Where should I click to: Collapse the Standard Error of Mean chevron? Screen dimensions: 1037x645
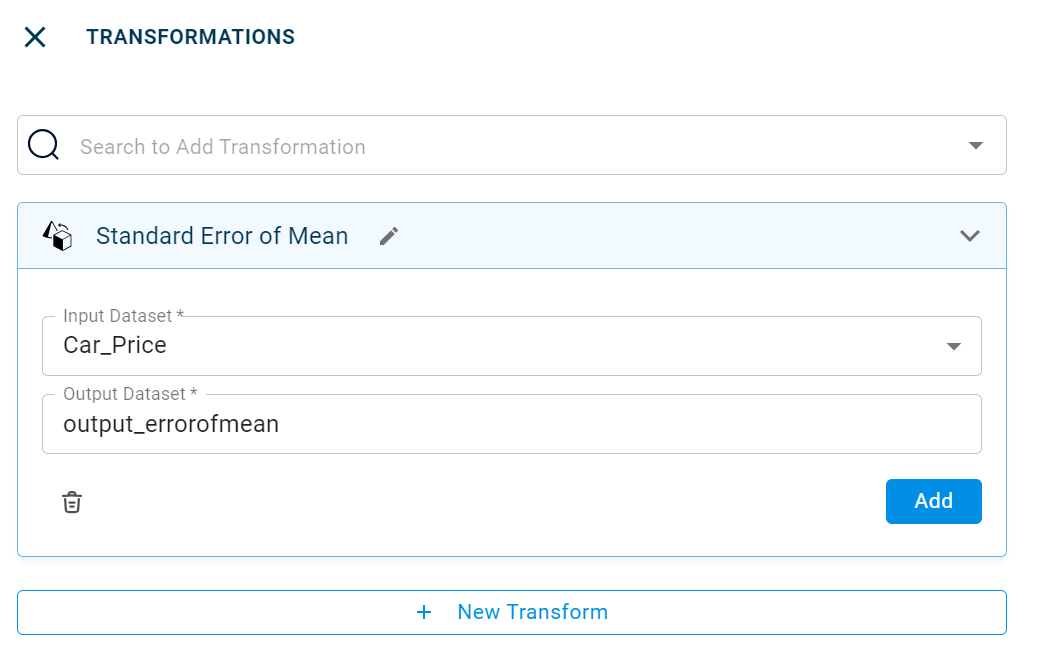coord(969,236)
